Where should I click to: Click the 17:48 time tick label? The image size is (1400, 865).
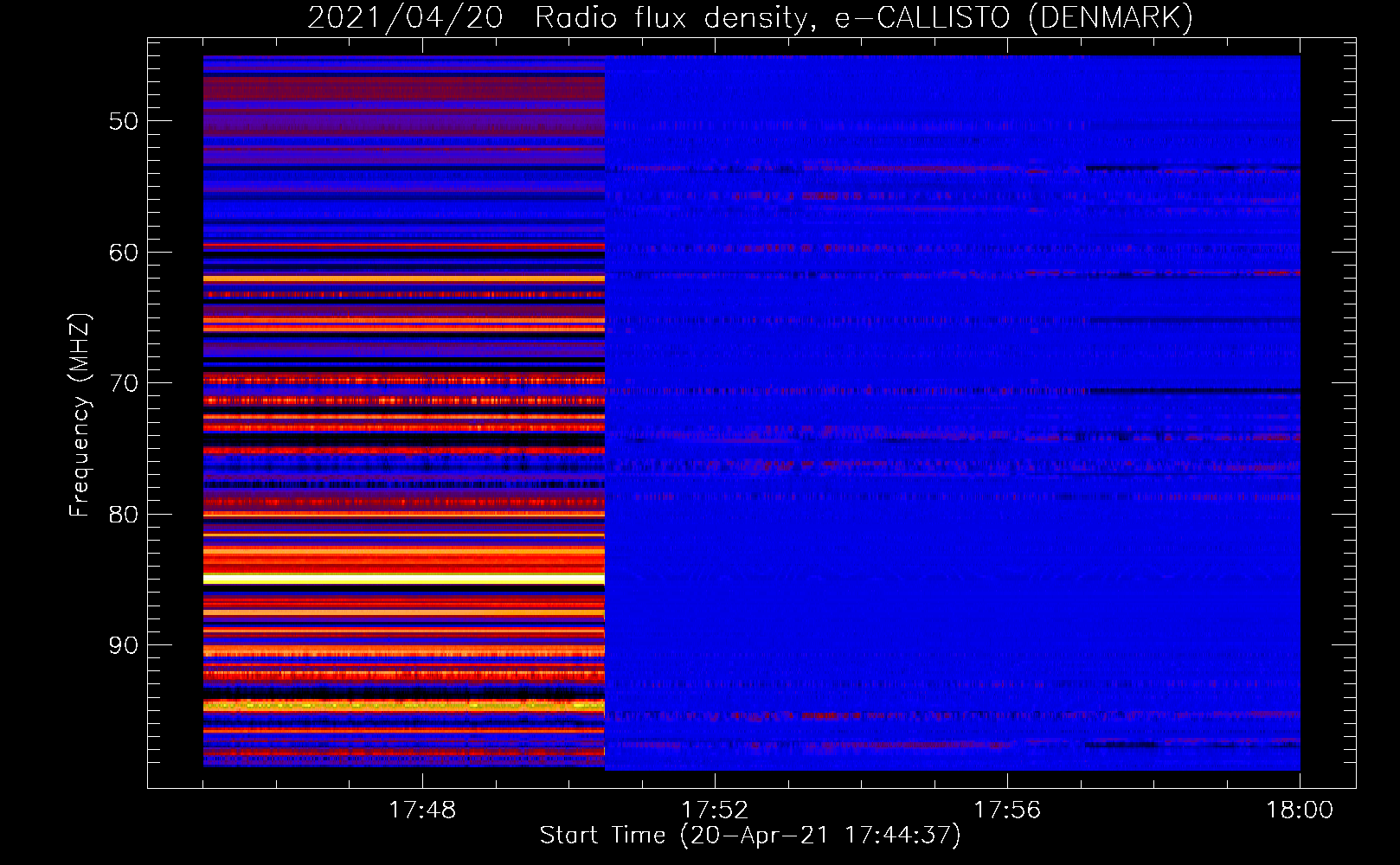(422, 811)
